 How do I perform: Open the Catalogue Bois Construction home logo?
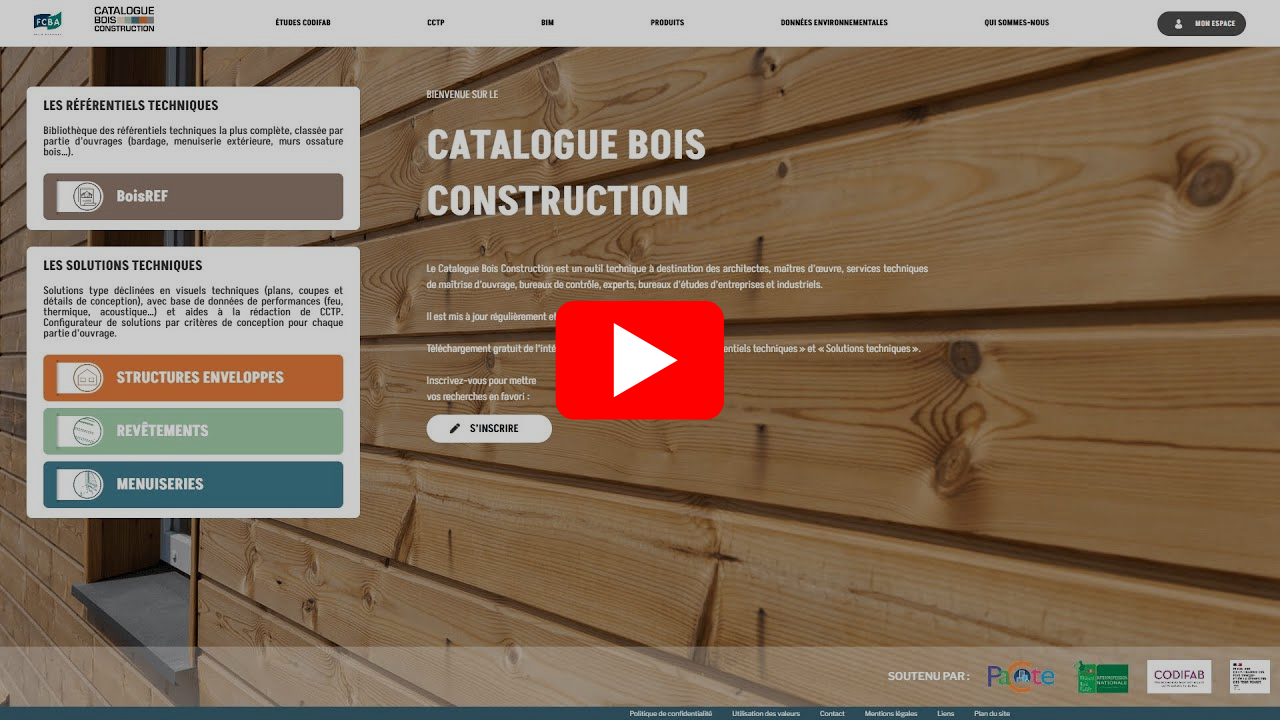pos(124,19)
